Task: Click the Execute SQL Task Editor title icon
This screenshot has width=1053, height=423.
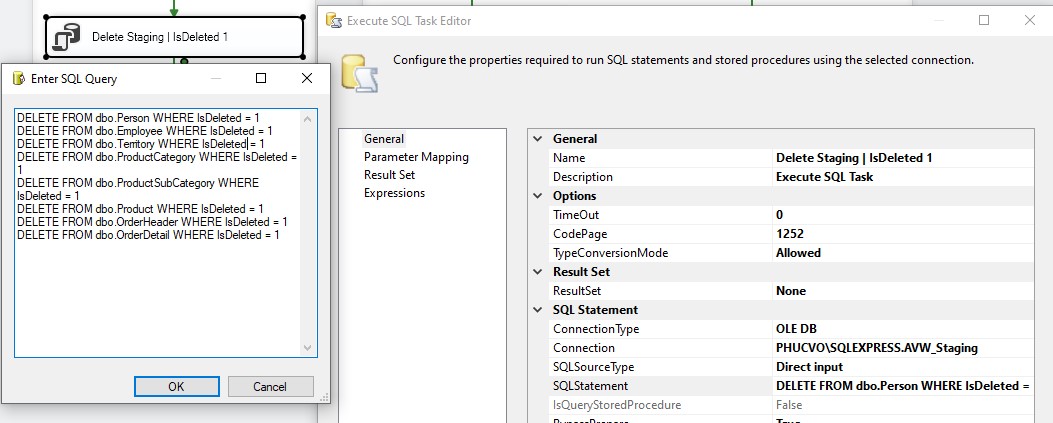Action: pyautogui.click(x=334, y=21)
